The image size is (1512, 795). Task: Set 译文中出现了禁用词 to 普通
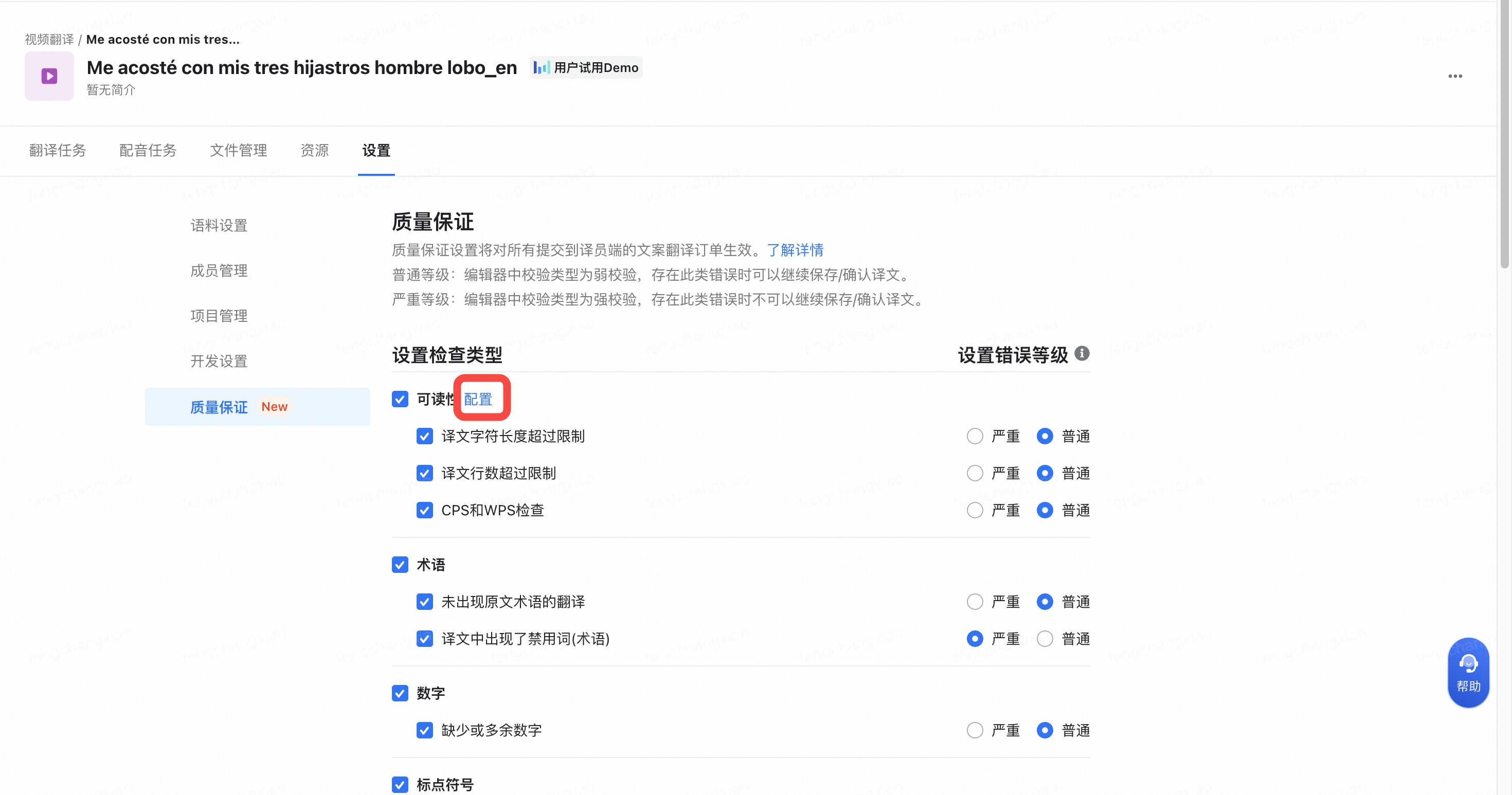point(1045,638)
